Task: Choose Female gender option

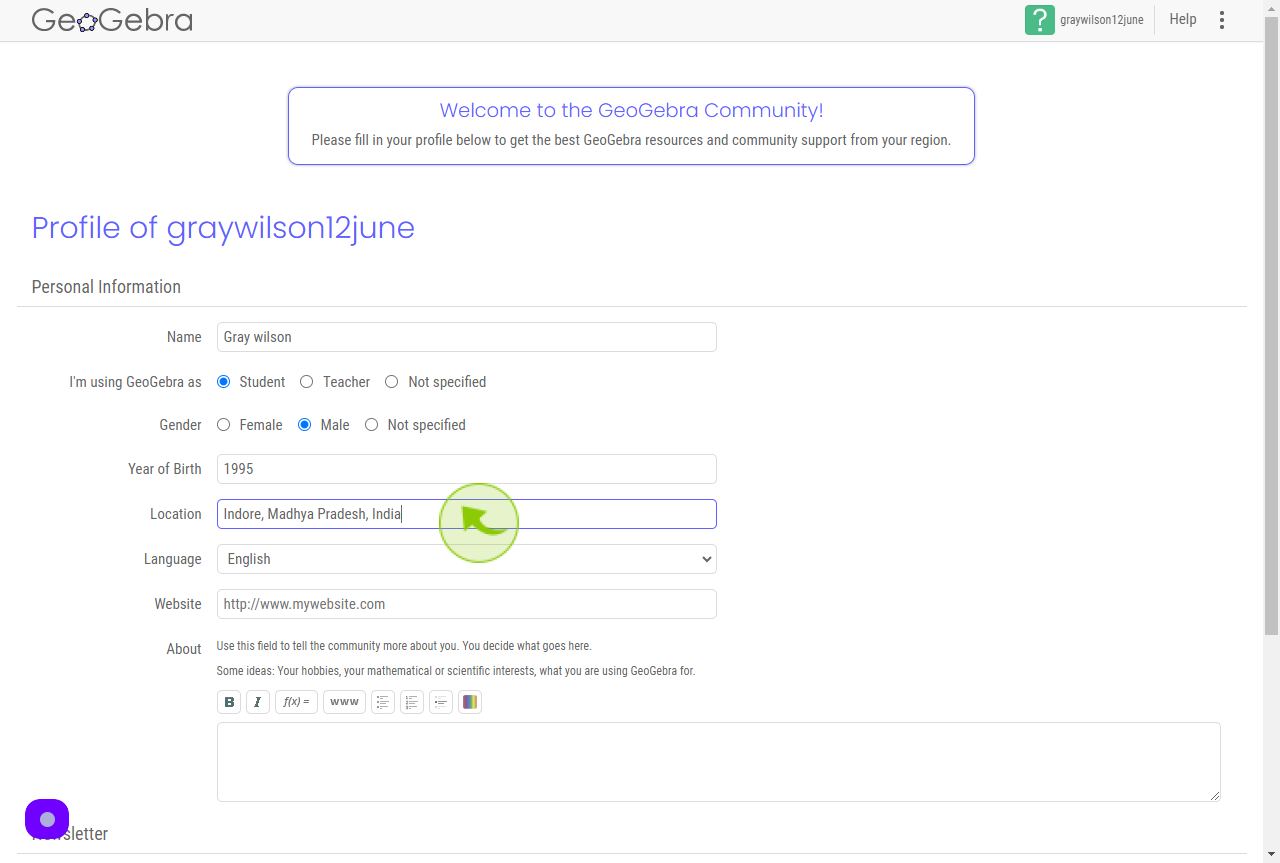Action: [224, 425]
